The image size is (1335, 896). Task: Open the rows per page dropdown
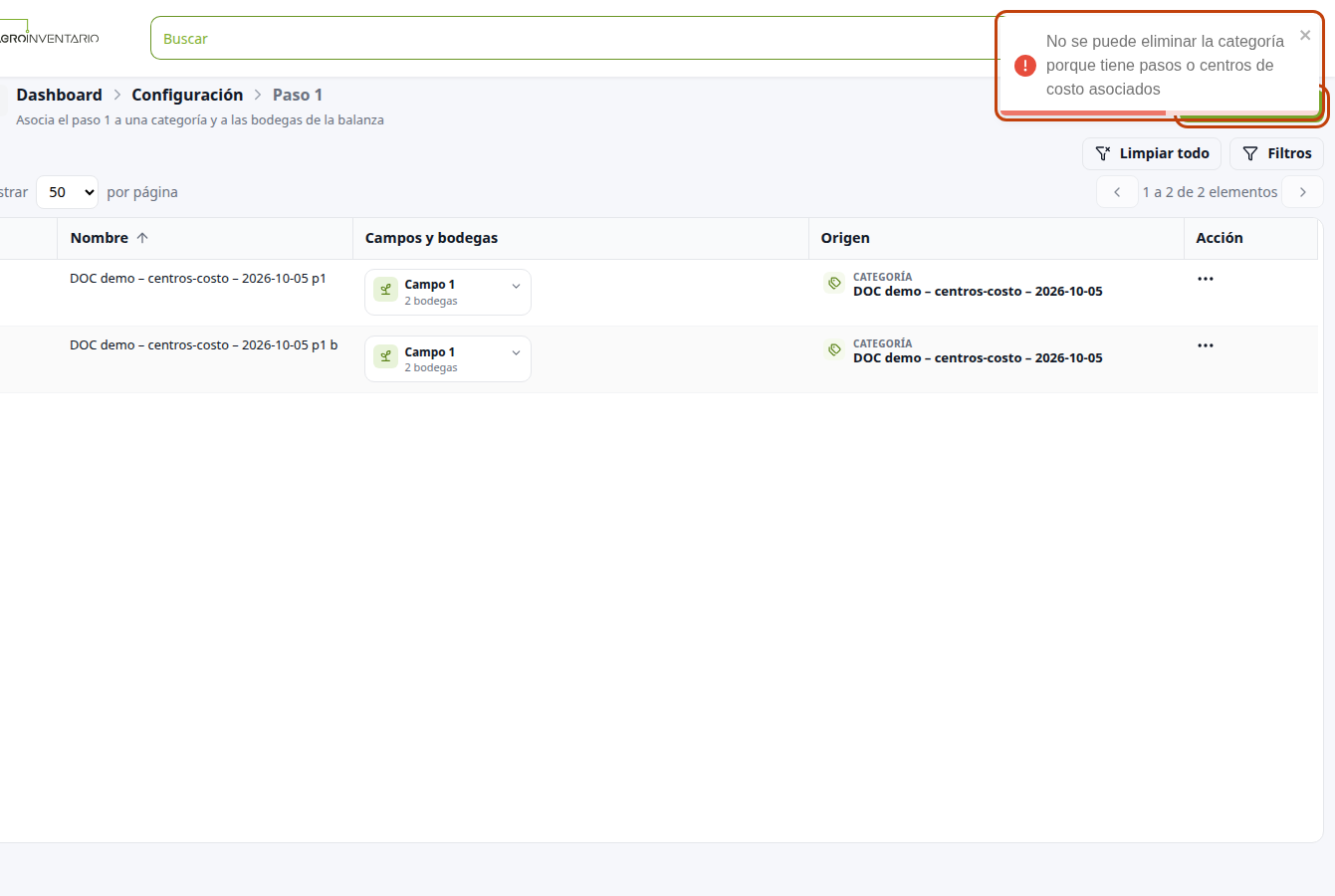point(67,192)
